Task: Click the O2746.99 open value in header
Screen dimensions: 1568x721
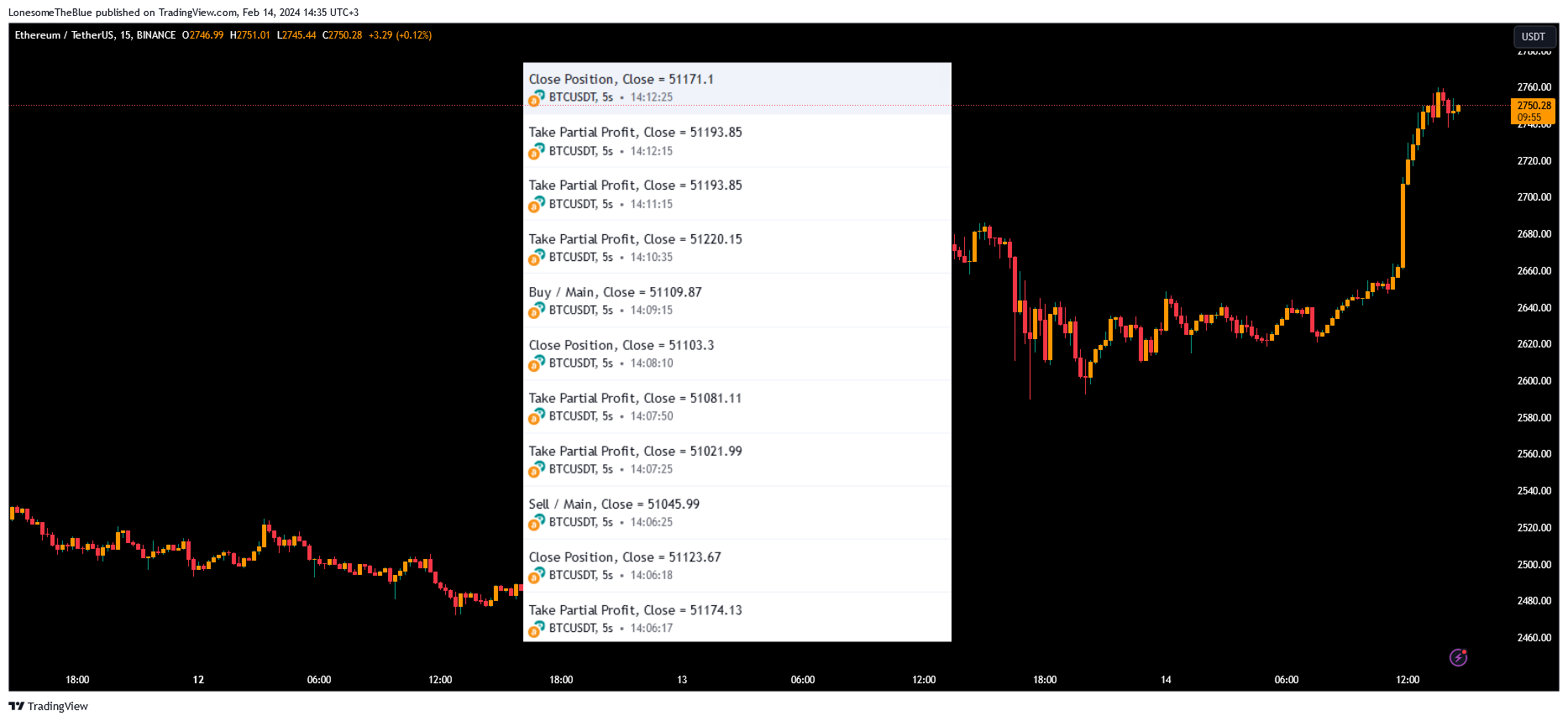Action: click(202, 35)
